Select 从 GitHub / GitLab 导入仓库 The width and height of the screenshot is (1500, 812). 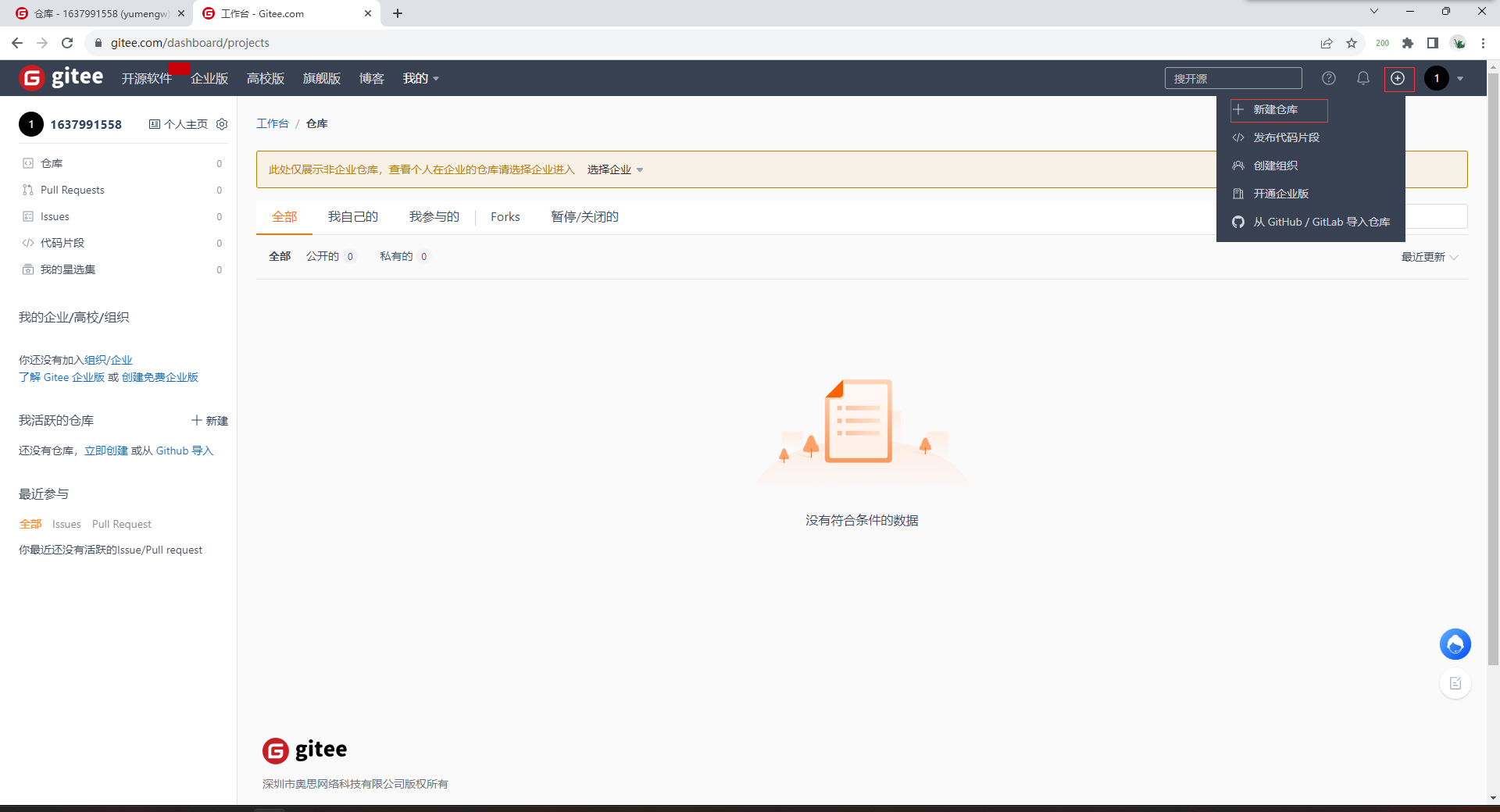1310,222
